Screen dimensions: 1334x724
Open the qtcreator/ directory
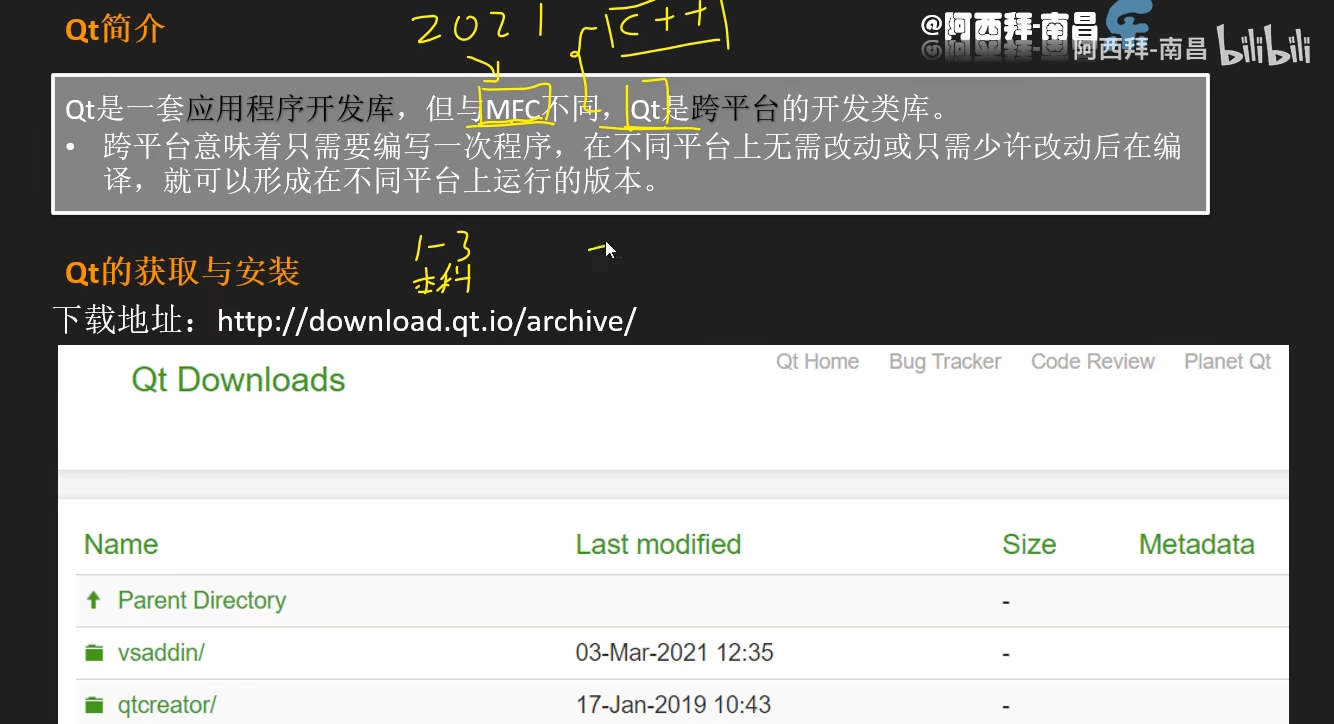coord(166,705)
